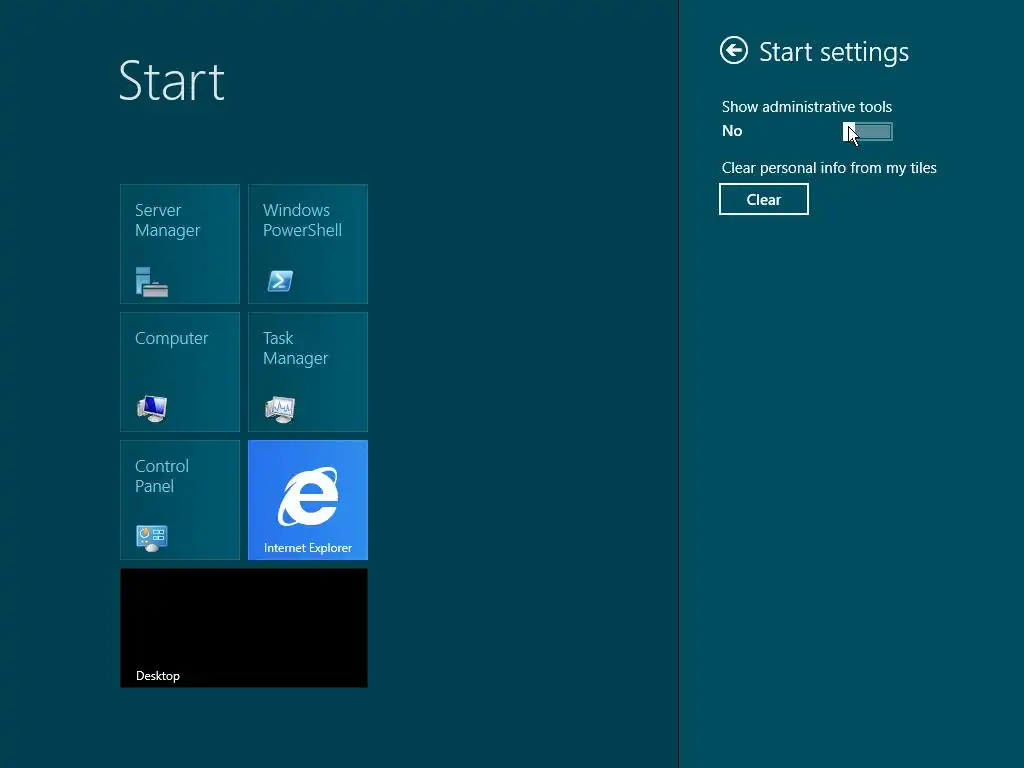Click the Server Manager tile label
This screenshot has width=1024, height=768.
[x=167, y=220]
